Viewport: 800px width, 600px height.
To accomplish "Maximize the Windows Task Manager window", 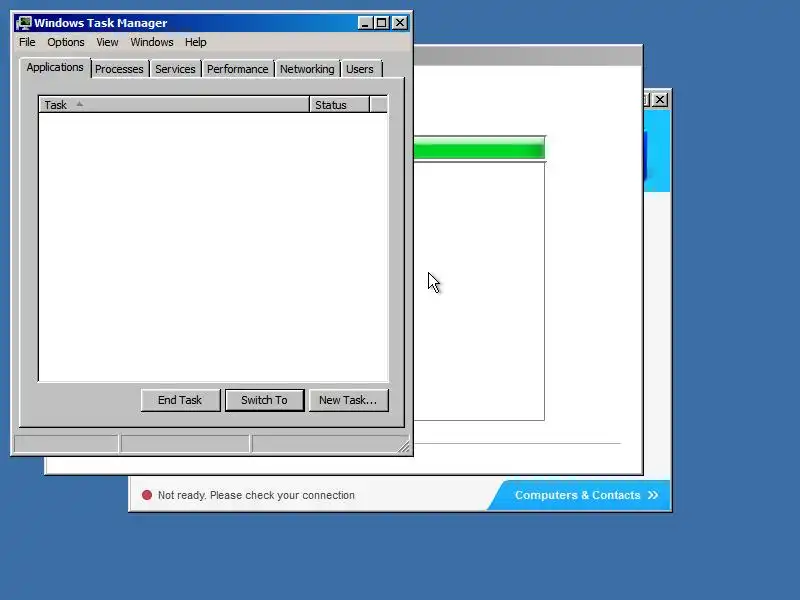I will pos(382,23).
